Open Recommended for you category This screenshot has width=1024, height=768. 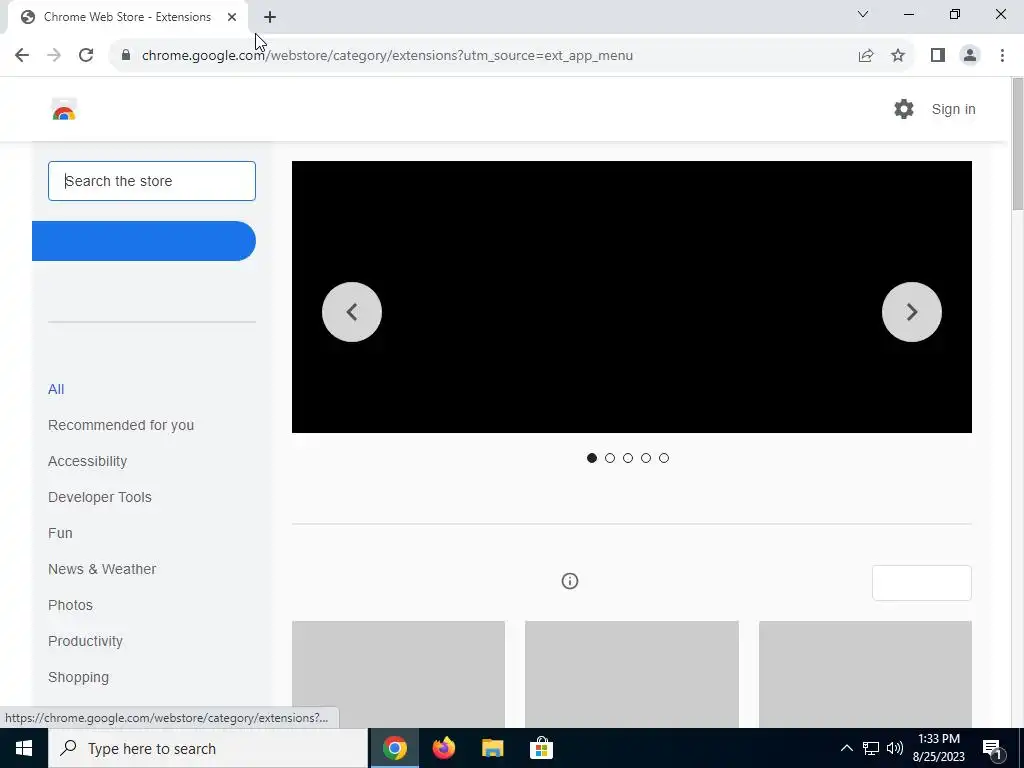click(x=121, y=425)
